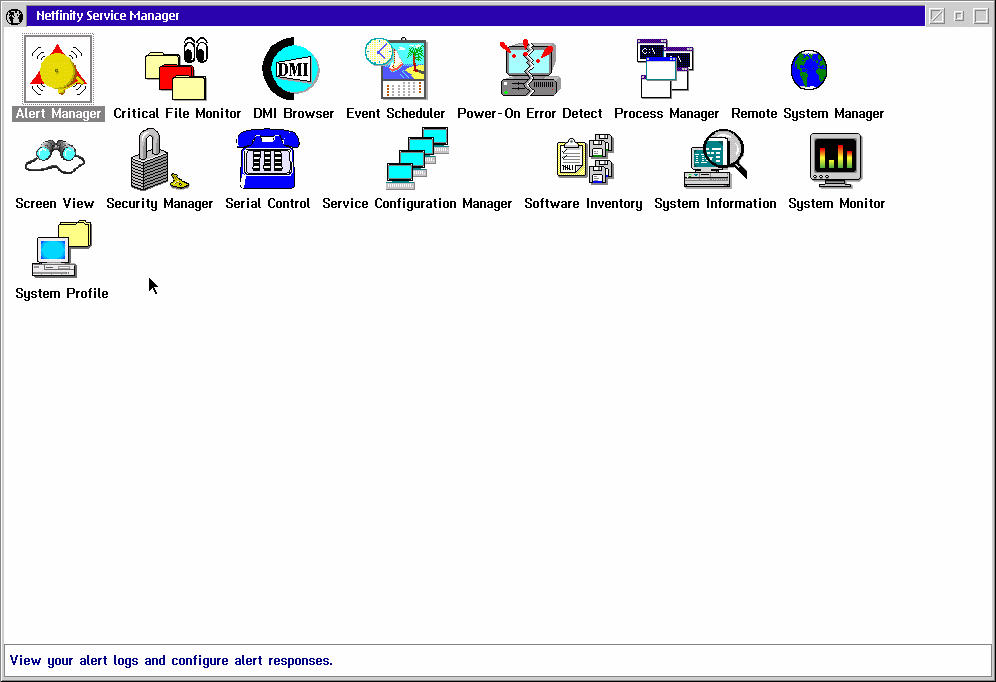Launch the Critical File Monitor folders icon

(x=177, y=69)
